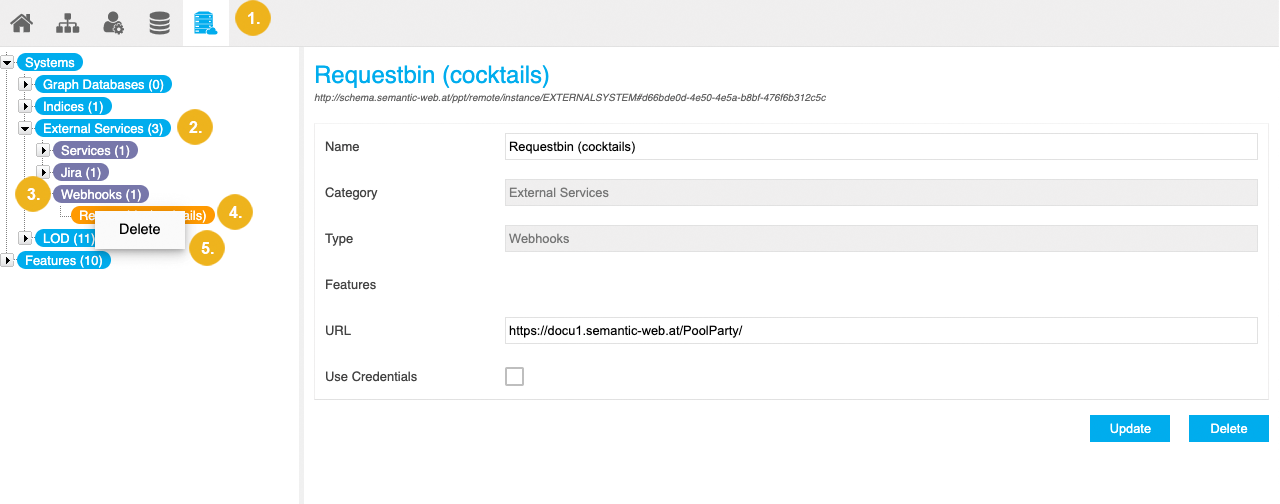
Task: Click the Requestbin (cocktails) page heading
Action: click(432, 75)
